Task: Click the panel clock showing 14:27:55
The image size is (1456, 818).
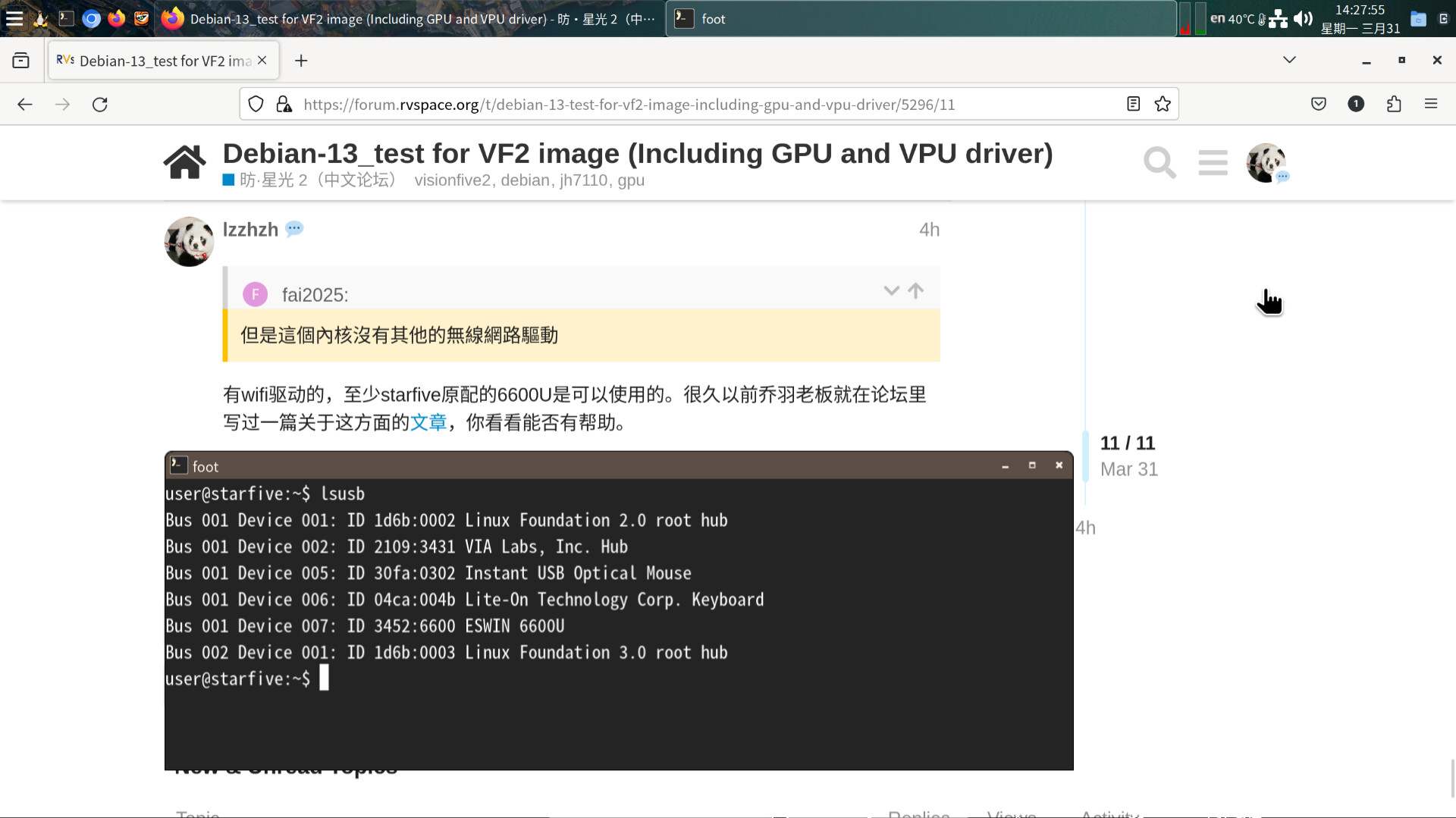Action: coord(1360,19)
